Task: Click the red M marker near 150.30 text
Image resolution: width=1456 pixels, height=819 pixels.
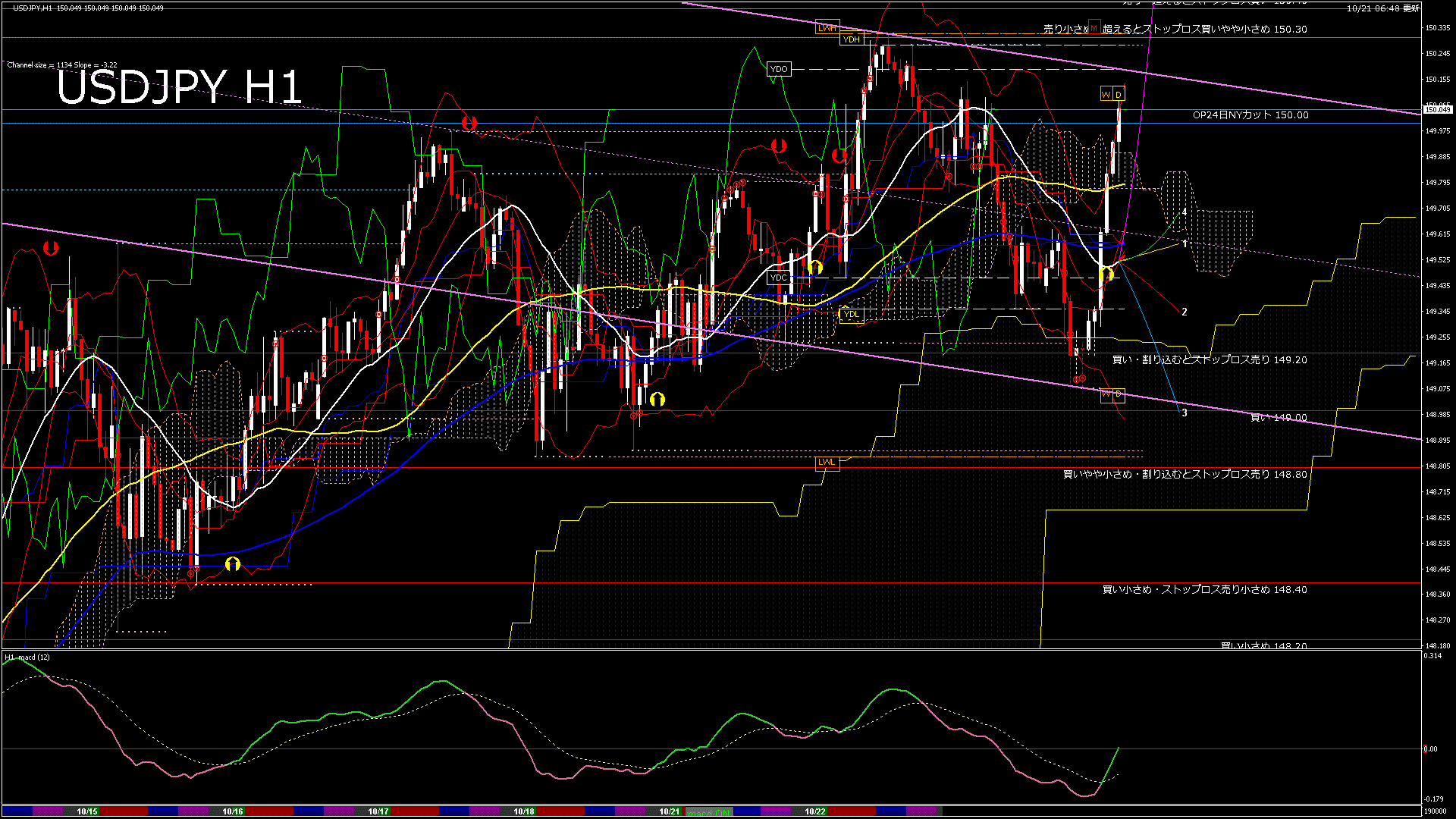Action: pyautogui.click(x=1094, y=28)
